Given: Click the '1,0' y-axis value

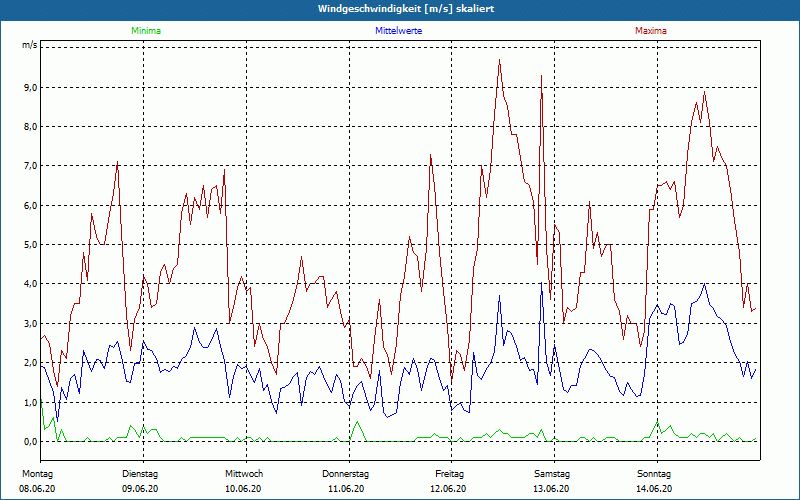Looking at the screenshot, I should pyautogui.click(x=30, y=403).
